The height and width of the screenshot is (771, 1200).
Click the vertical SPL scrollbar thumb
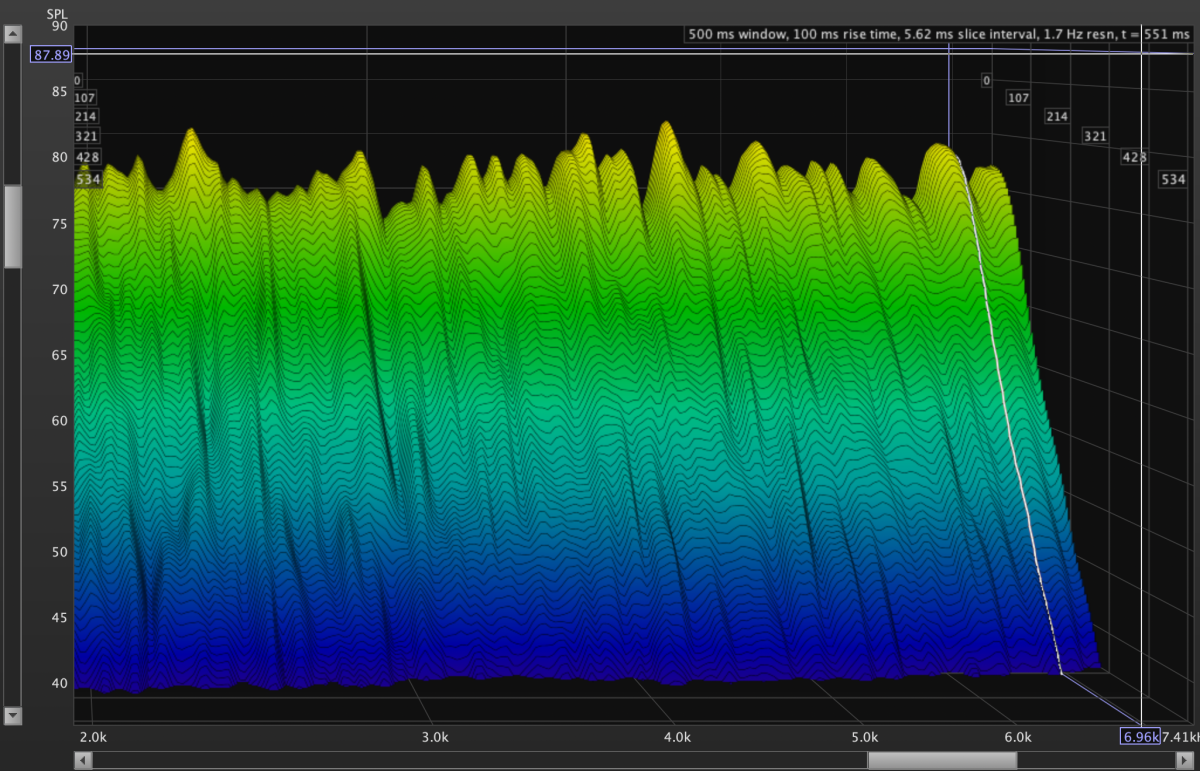point(13,226)
